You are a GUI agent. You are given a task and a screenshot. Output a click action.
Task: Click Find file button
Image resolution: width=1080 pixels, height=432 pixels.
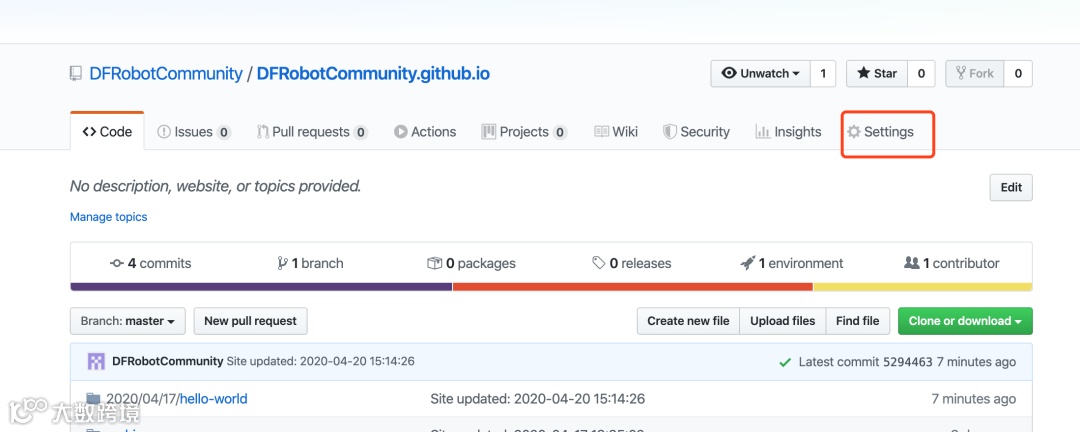858,321
